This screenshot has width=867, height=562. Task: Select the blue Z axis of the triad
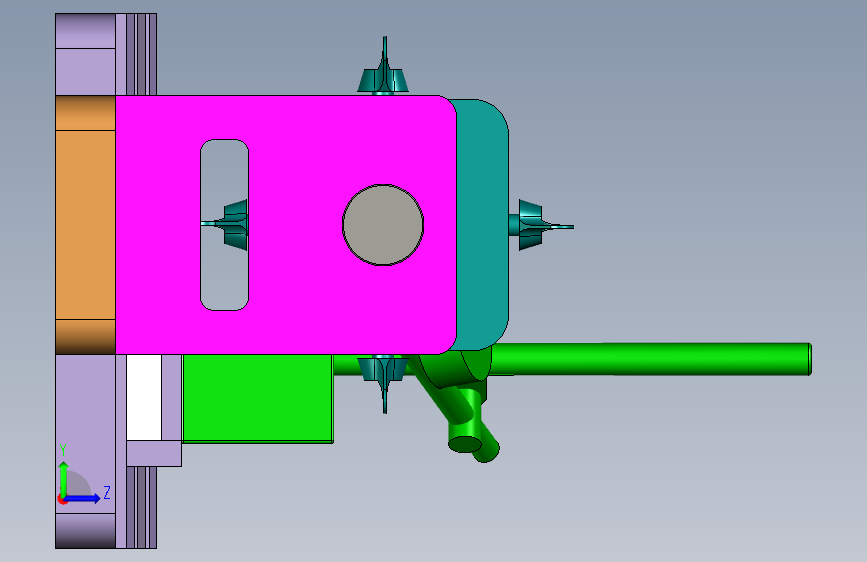click(83, 498)
